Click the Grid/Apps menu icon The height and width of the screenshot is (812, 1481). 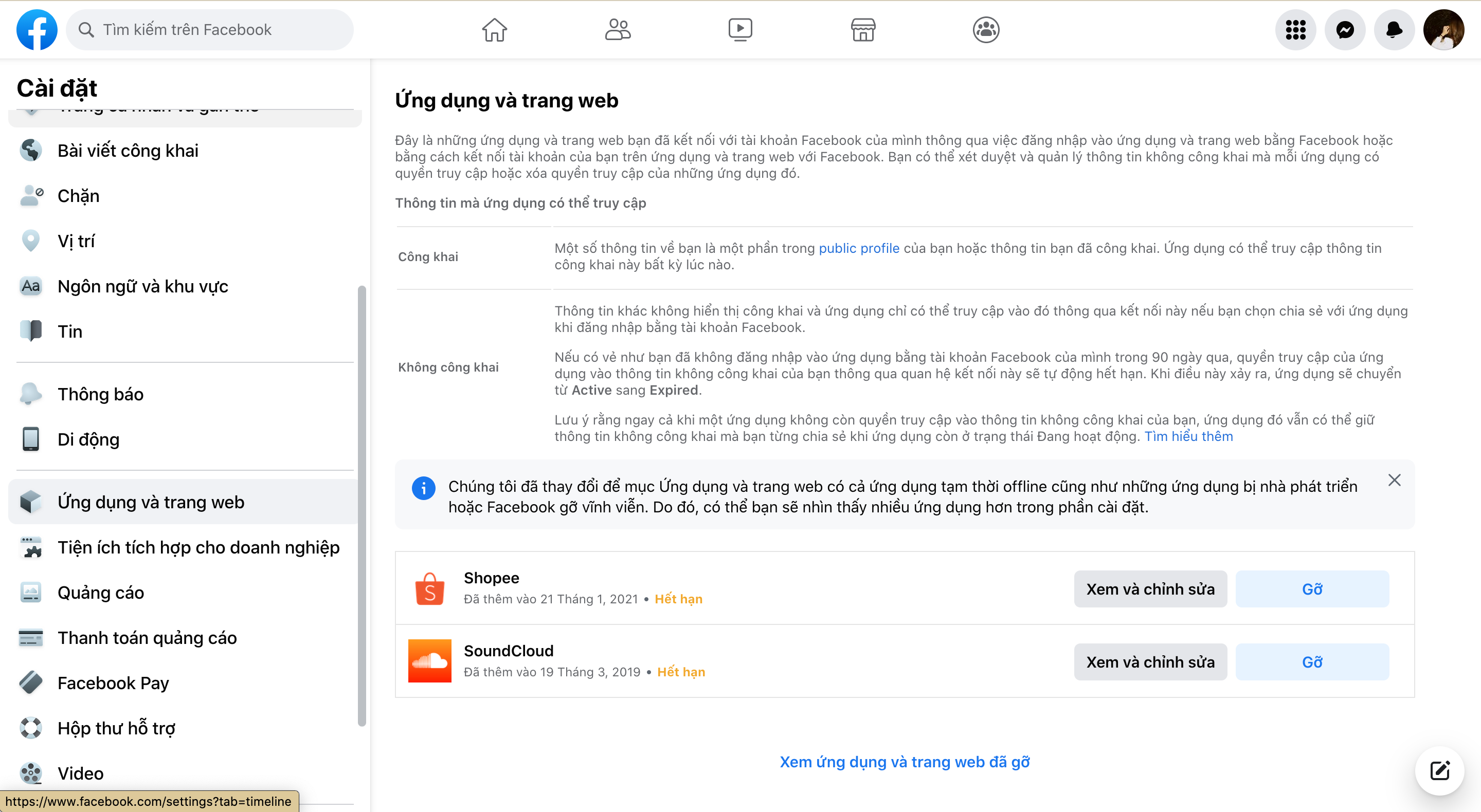[x=1296, y=29]
